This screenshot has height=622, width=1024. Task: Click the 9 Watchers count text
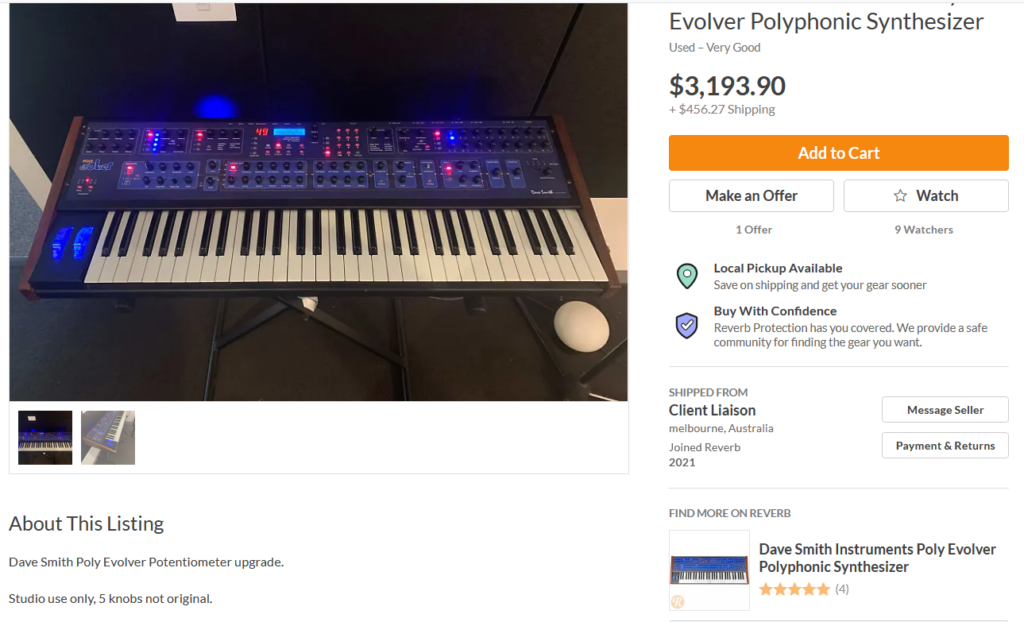pyautogui.click(x=923, y=229)
